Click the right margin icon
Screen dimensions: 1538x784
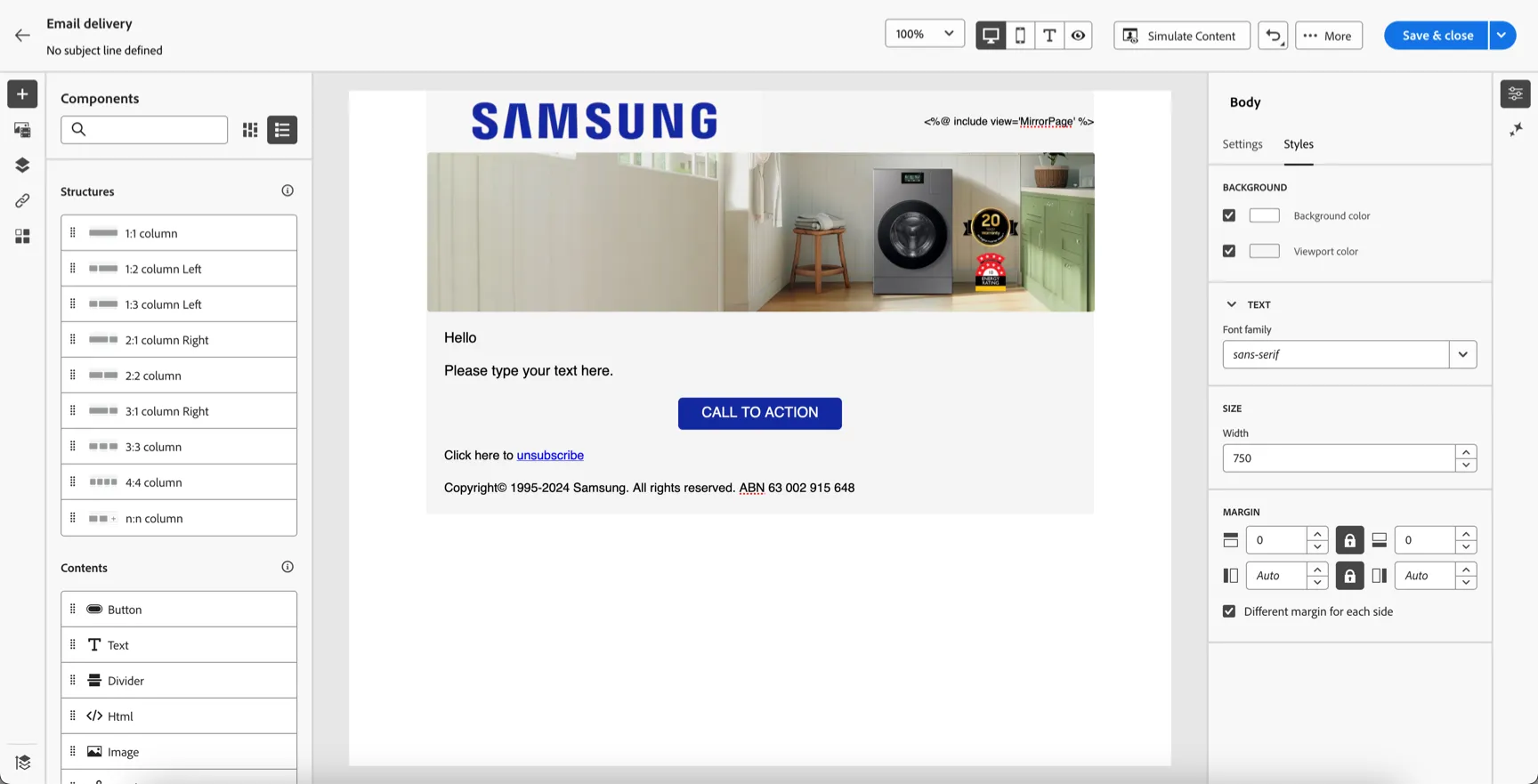pos(1380,576)
